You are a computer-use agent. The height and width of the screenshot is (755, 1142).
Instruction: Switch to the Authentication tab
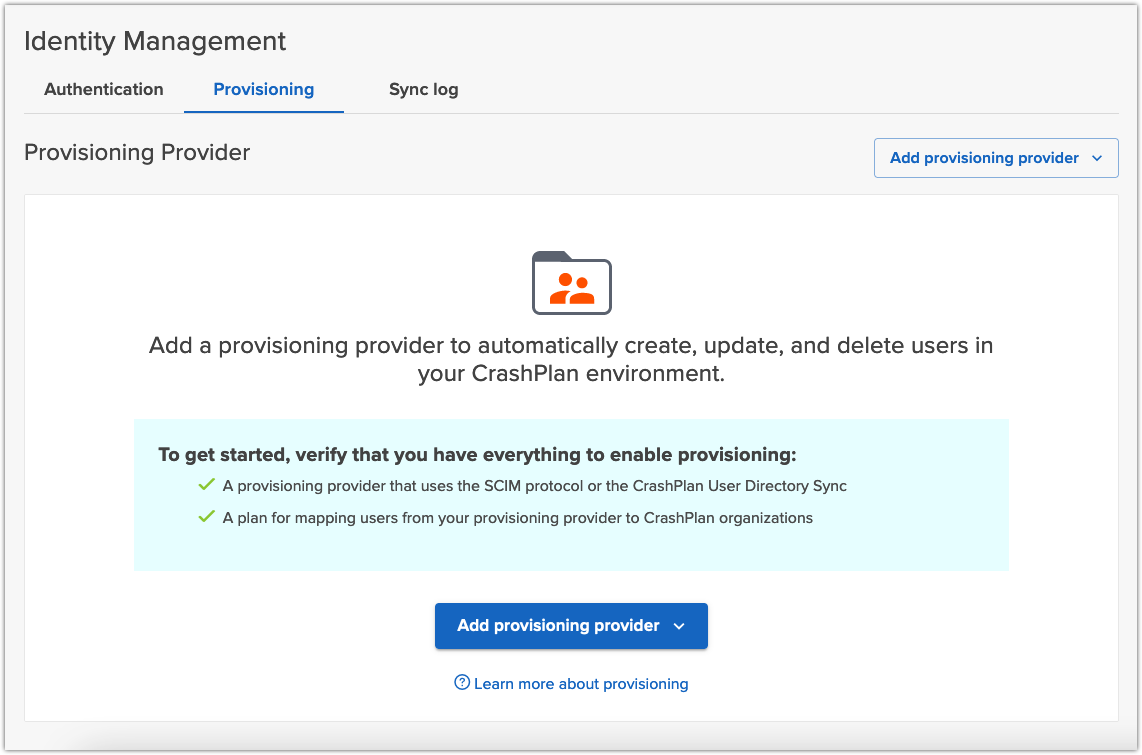[x=103, y=89]
